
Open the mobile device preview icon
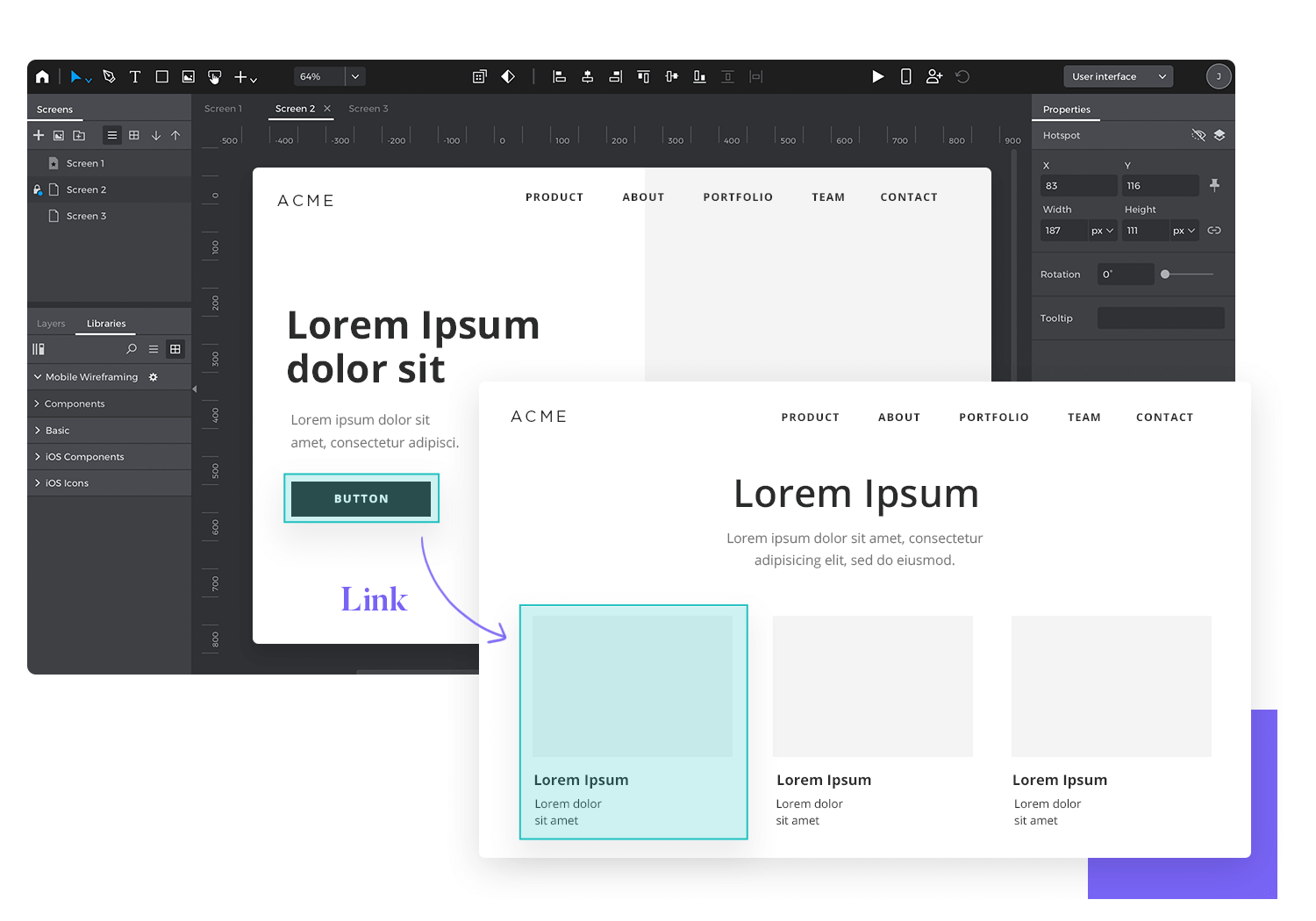click(906, 77)
